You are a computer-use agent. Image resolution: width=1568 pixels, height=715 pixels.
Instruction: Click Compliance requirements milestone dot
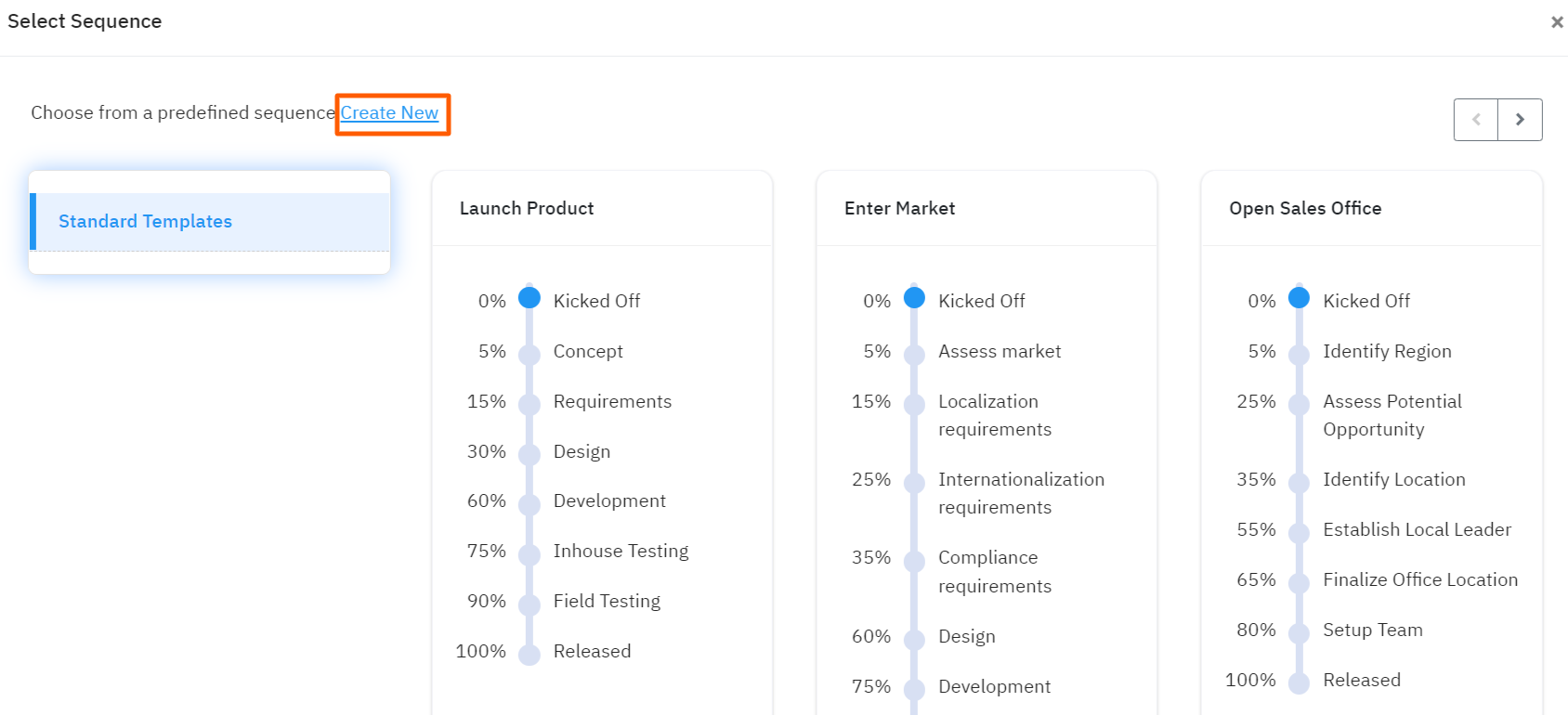[914, 561]
